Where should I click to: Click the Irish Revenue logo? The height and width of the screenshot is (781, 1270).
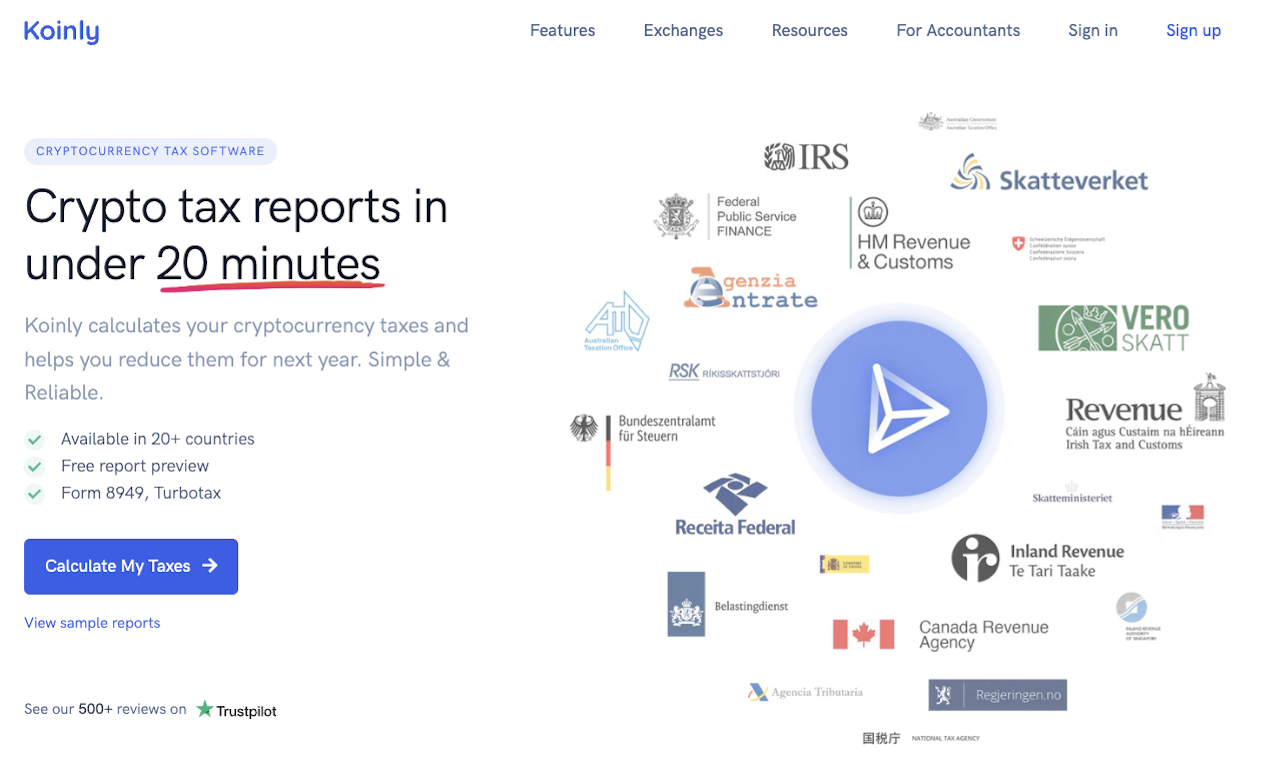point(1145,413)
